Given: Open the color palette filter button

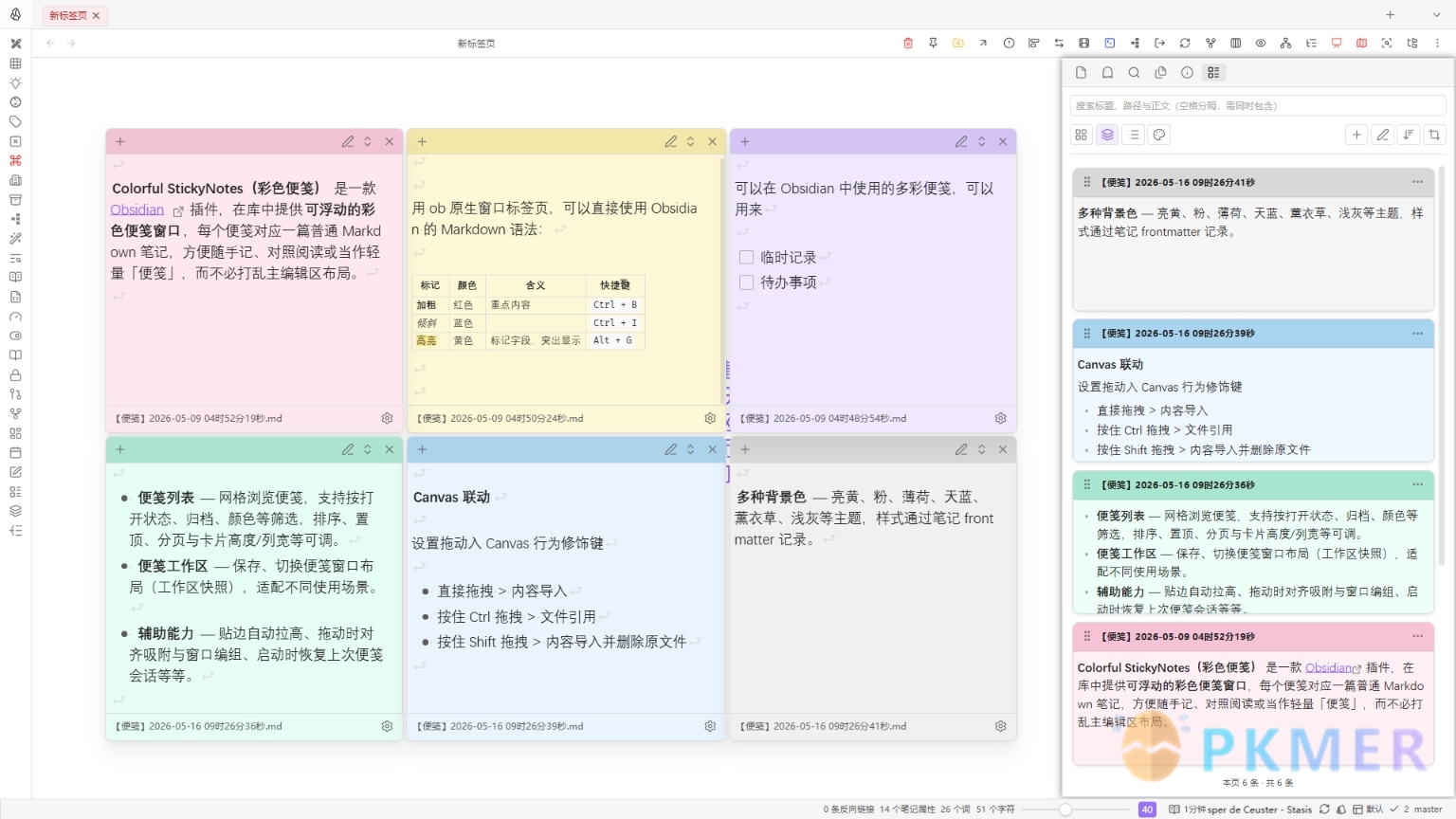Looking at the screenshot, I should tap(1159, 135).
